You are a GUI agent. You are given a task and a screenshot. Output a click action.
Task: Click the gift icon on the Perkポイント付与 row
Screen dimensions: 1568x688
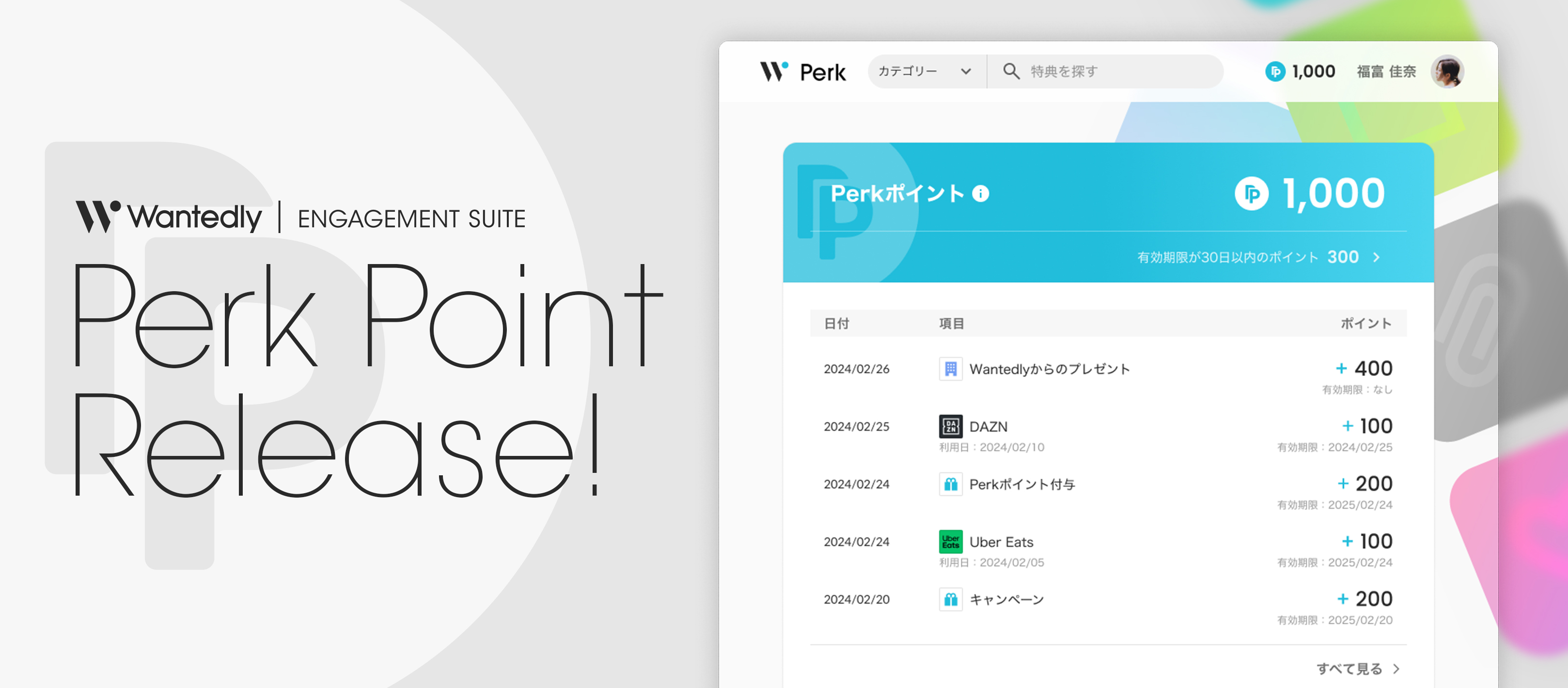950,484
